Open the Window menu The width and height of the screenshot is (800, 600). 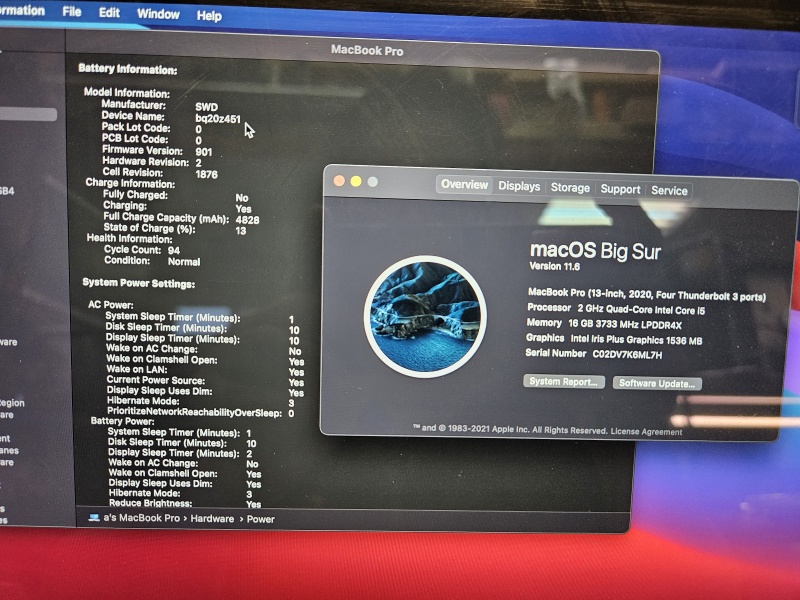pos(158,14)
